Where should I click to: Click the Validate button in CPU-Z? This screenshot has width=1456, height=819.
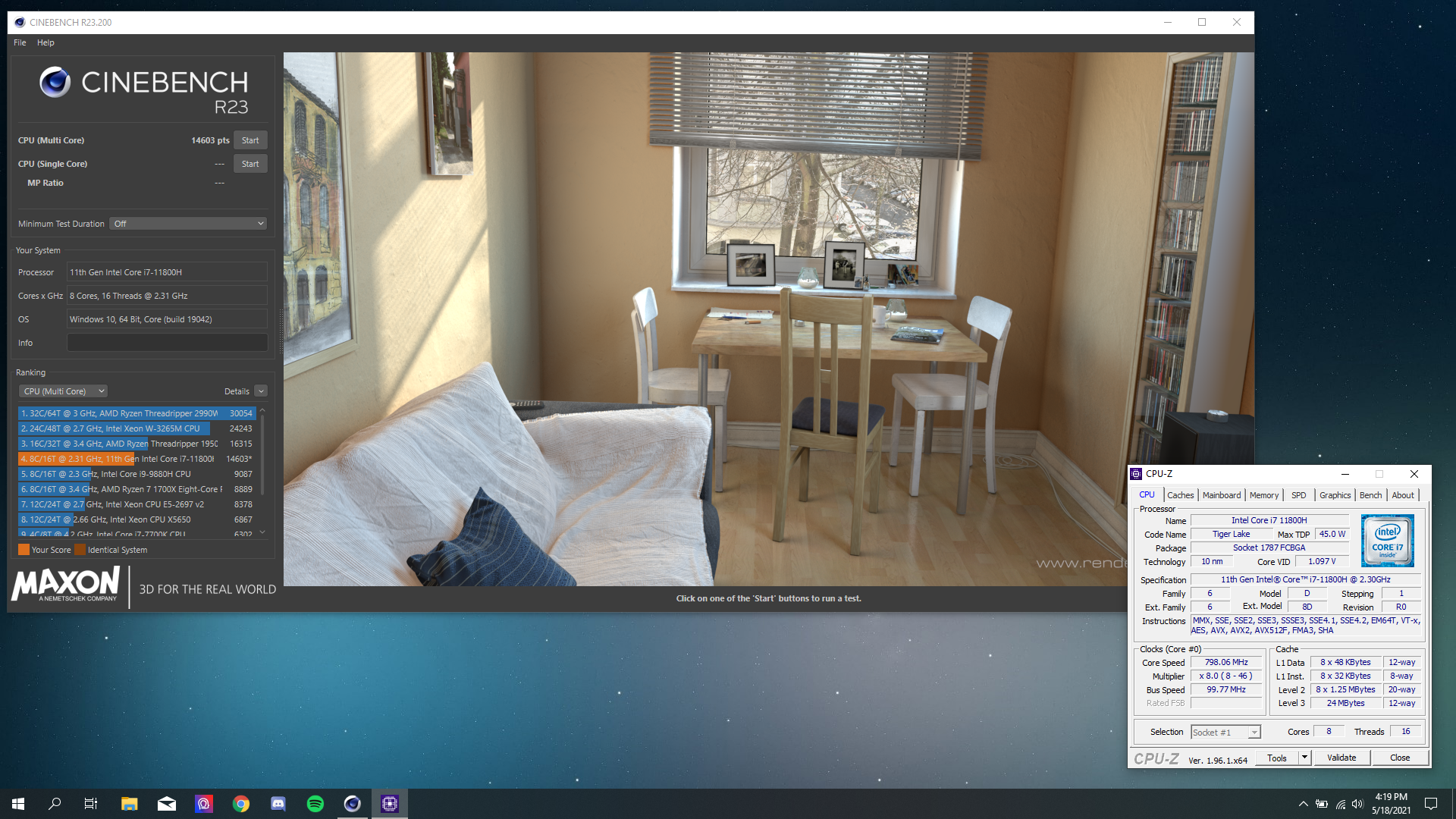pos(1341,758)
